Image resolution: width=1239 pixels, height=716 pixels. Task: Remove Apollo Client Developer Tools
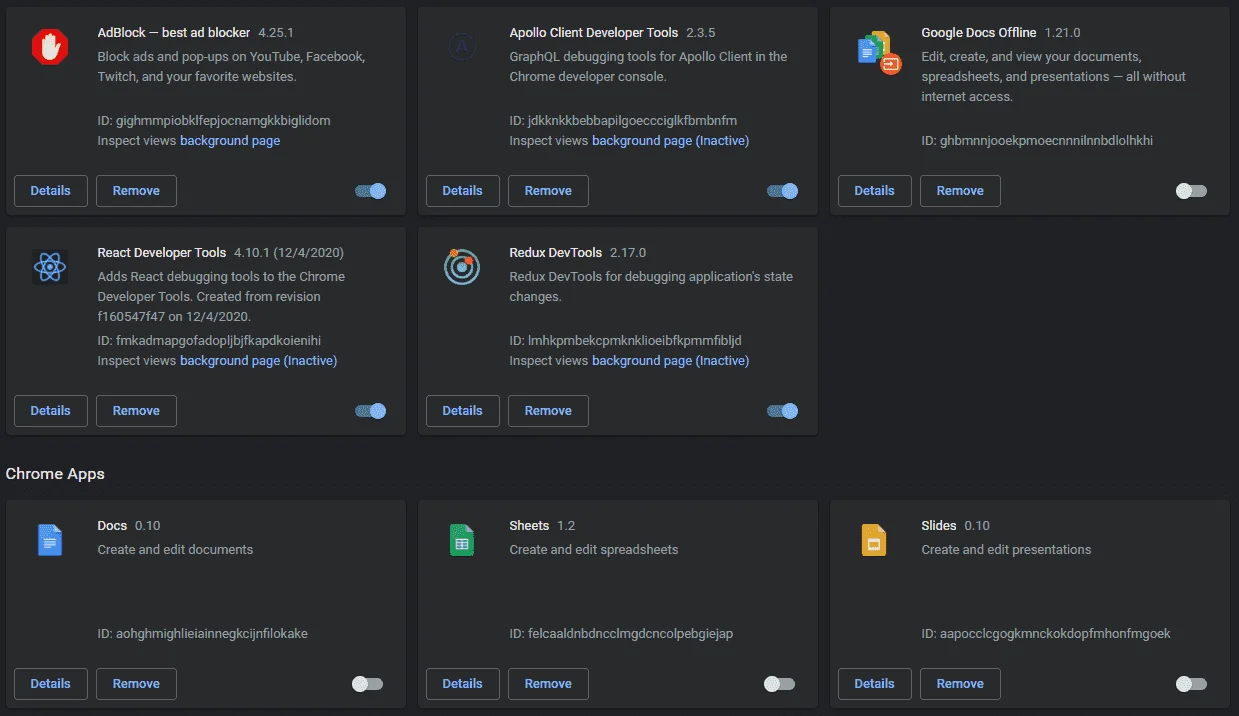548,191
